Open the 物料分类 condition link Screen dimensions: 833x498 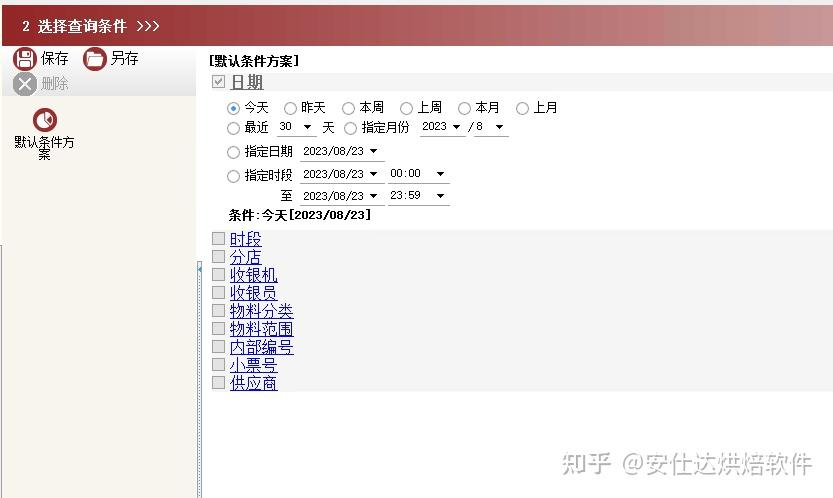click(261, 311)
